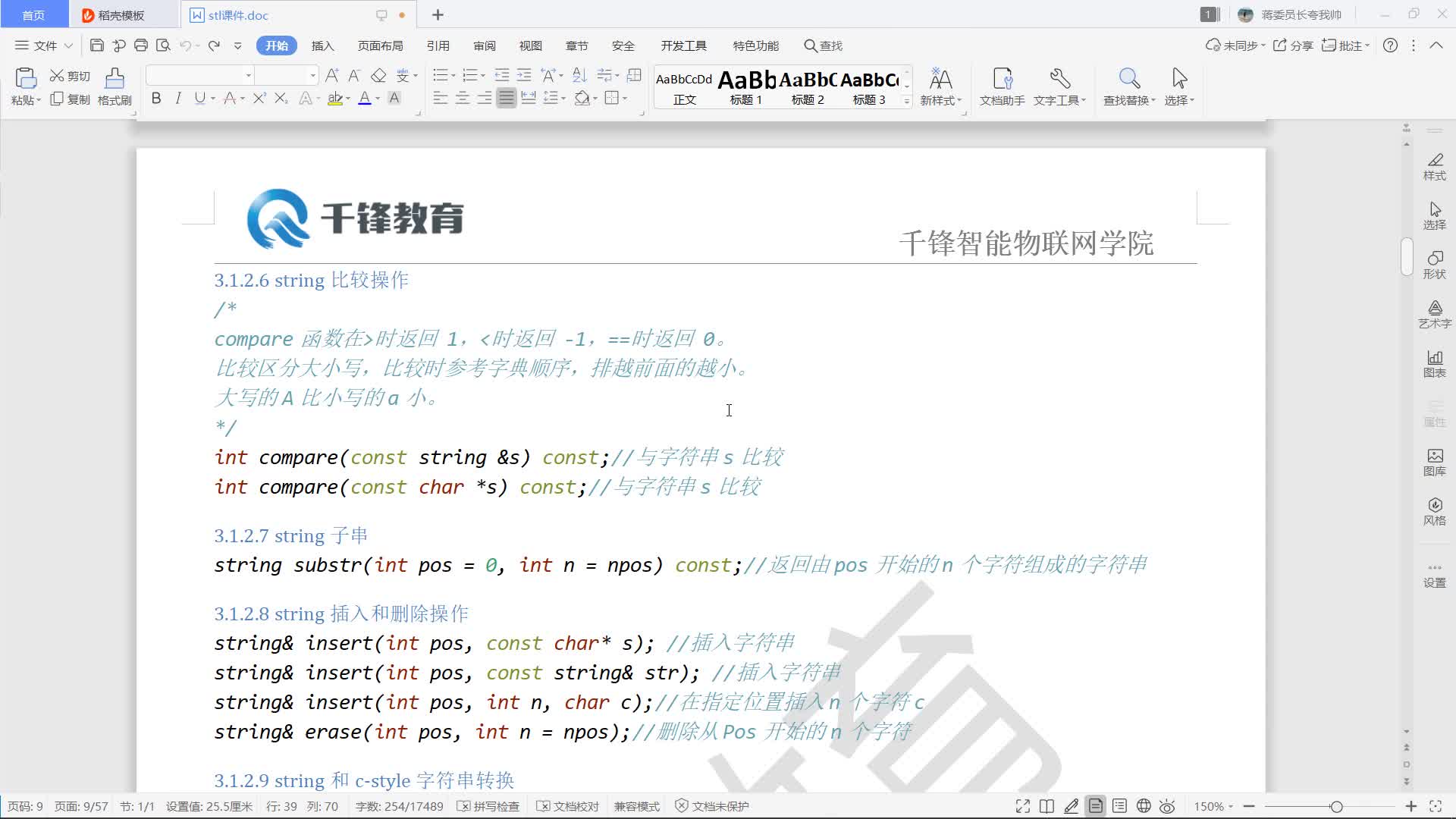The width and height of the screenshot is (1456, 819).
Task: Click the Comment (批注) button
Action: (1345, 45)
